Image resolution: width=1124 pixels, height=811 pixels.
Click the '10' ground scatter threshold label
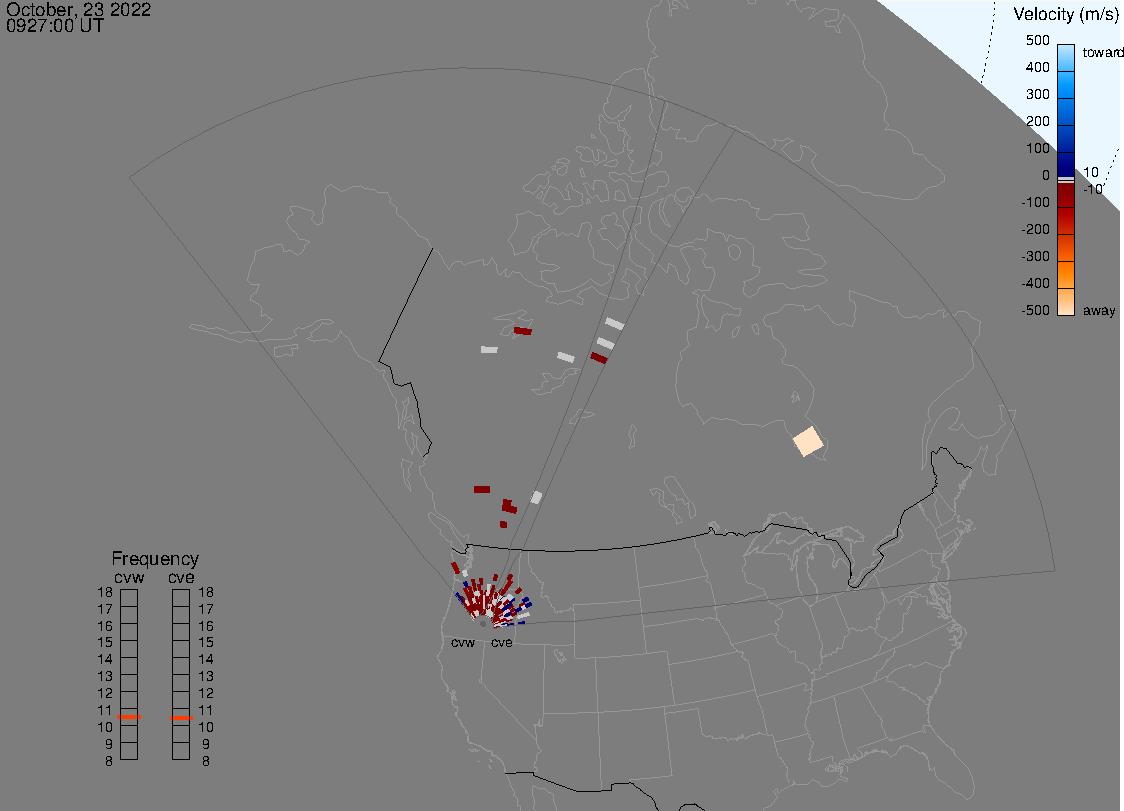click(1090, 172)
